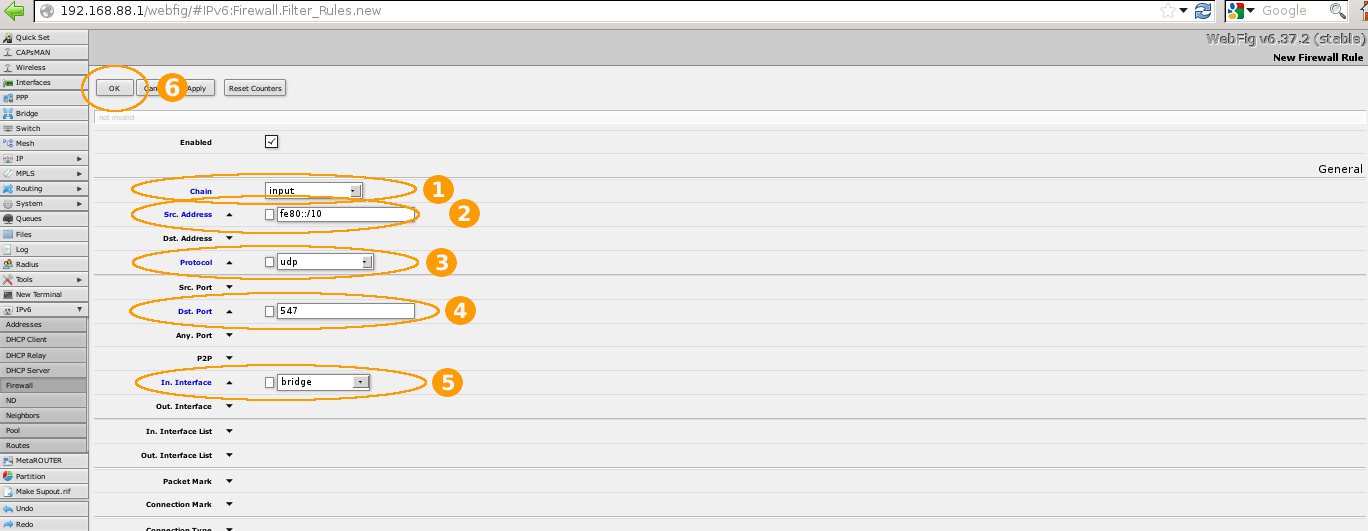
Task: Open the Log icon entry
Action: (8, 249)
